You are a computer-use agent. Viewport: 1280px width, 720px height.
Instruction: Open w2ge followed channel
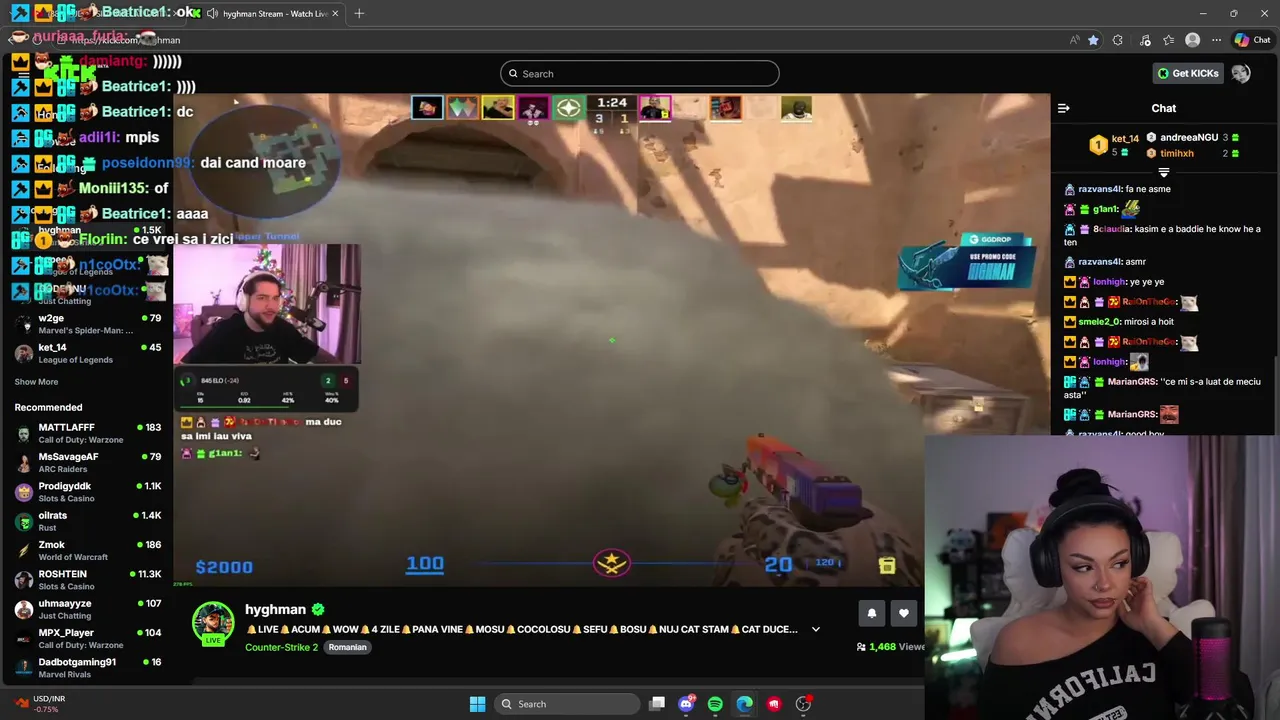pyautogui.click(x=88, y=324)
